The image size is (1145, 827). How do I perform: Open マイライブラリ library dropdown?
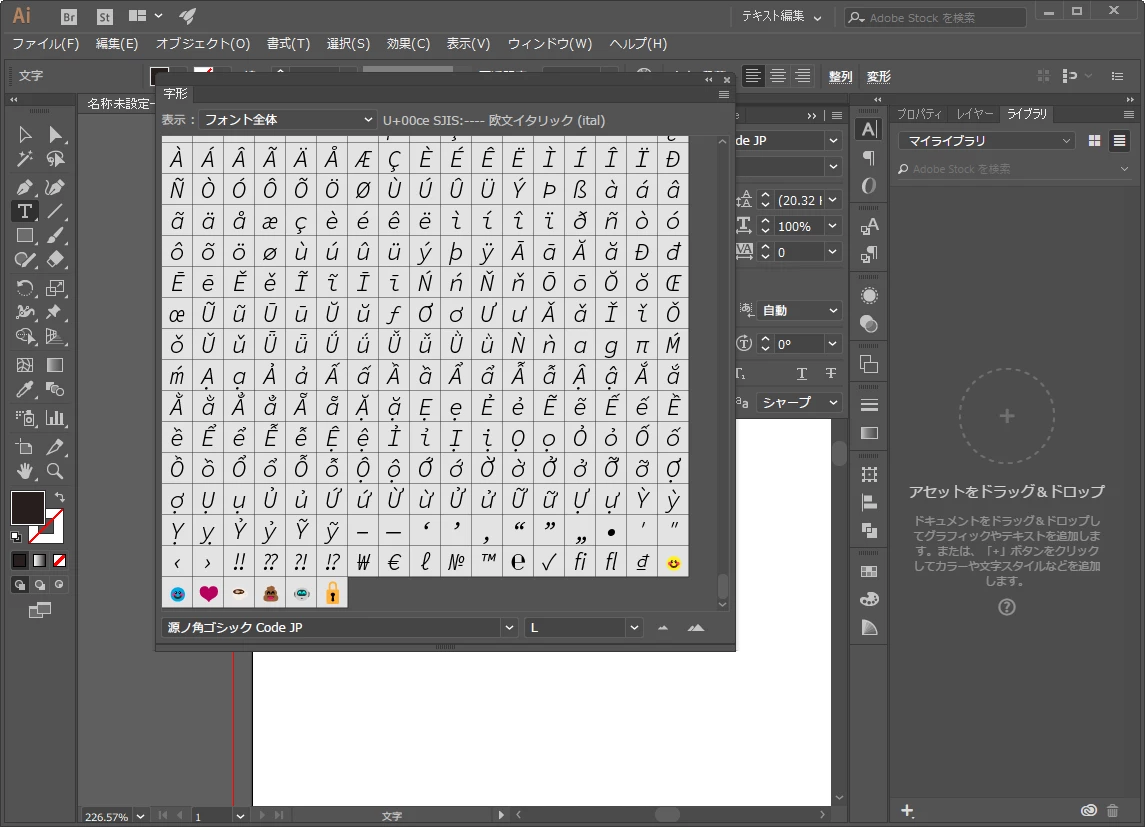(987, 141)
